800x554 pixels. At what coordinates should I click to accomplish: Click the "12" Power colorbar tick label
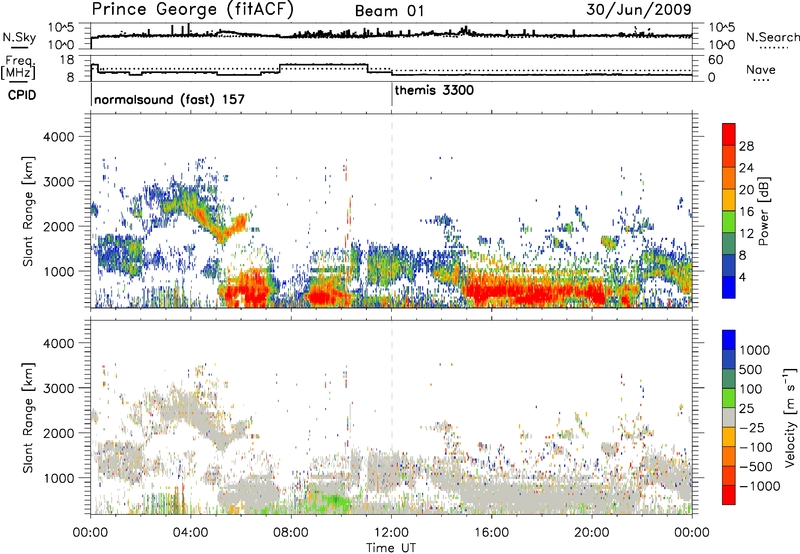coord(746,234)
